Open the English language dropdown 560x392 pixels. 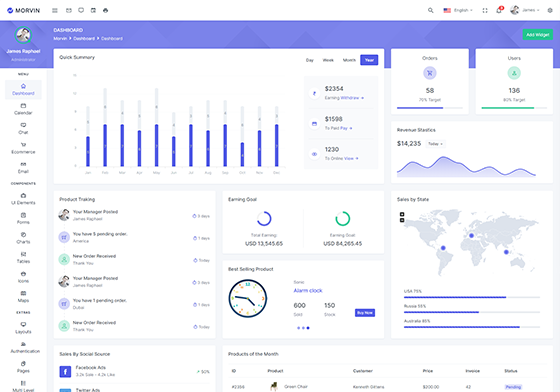(x=458, y=10)
